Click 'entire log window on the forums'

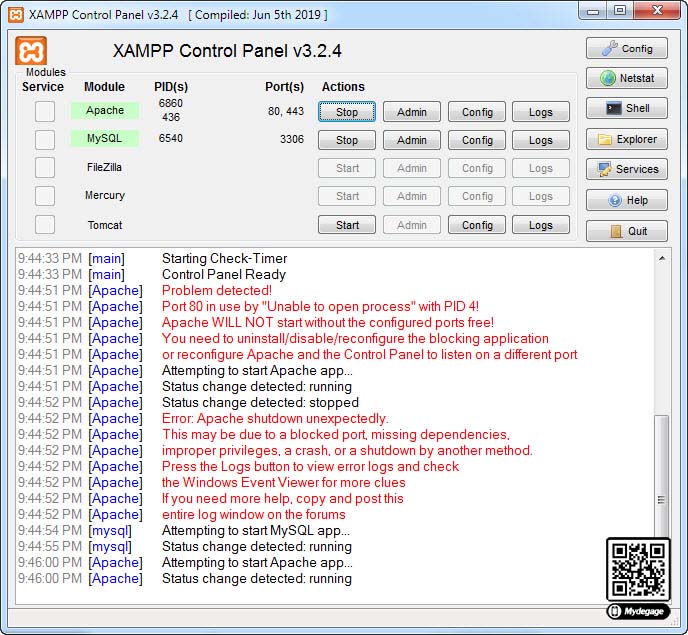coord(254,515)
